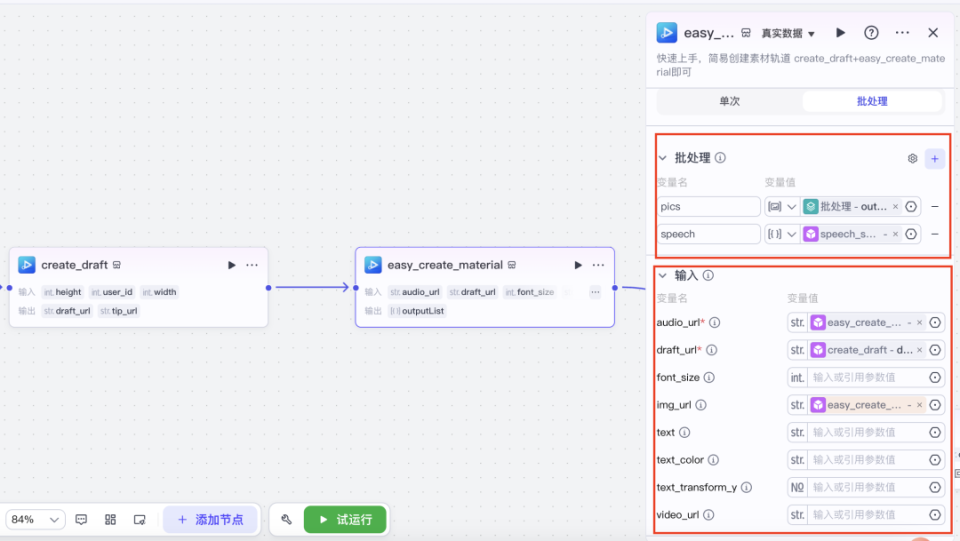This screenshot has height=541, width=960.
Task: Open help question mark in side panel
Action: coord(871,33)
